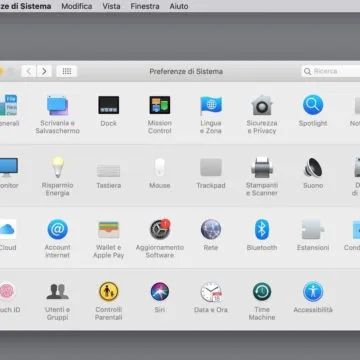360x360 pixels.
Task: Open Tastiera keyboard preferences
Action: 109,176
